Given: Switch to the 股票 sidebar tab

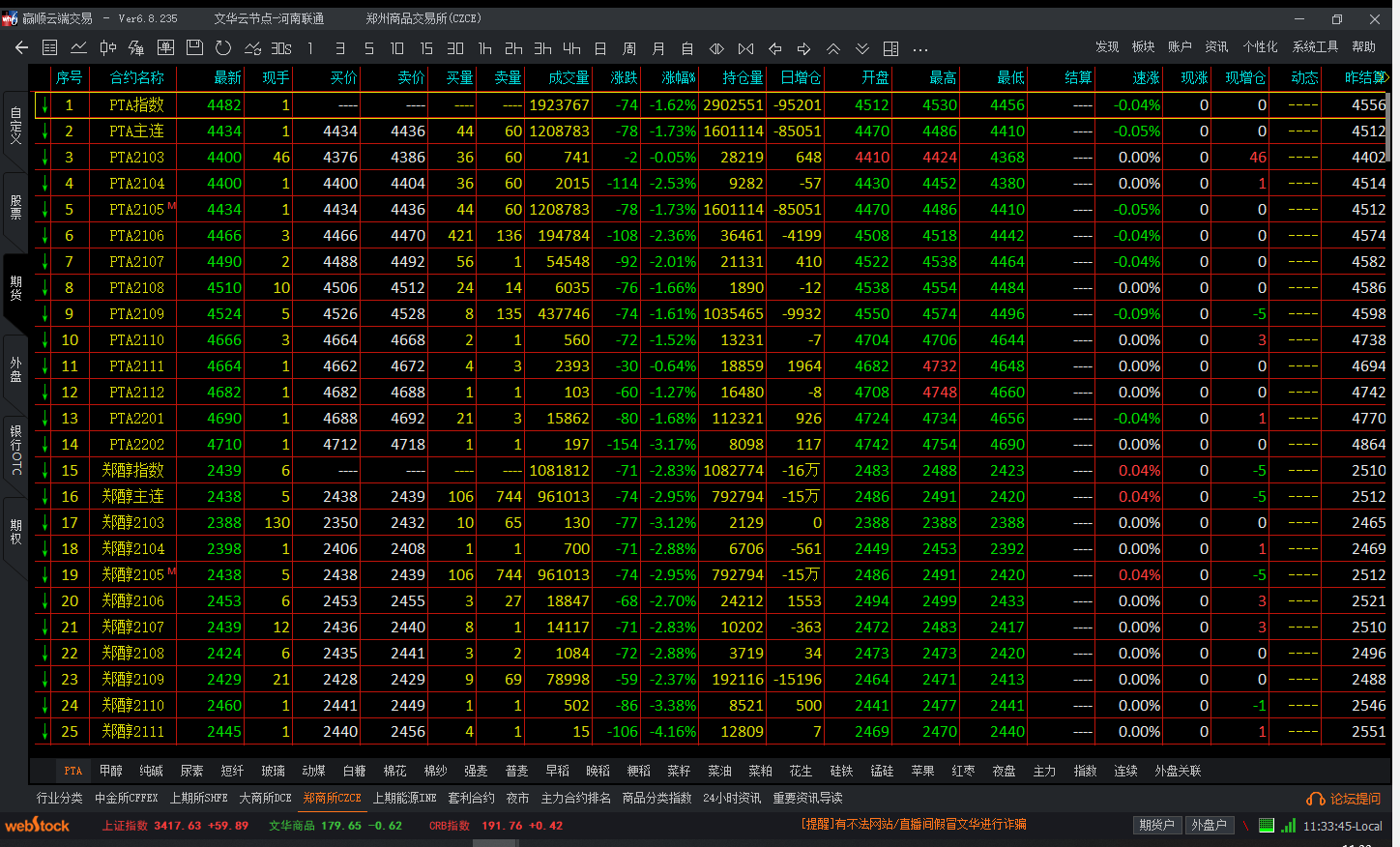Looking at the screenshot, I should 15,207.
